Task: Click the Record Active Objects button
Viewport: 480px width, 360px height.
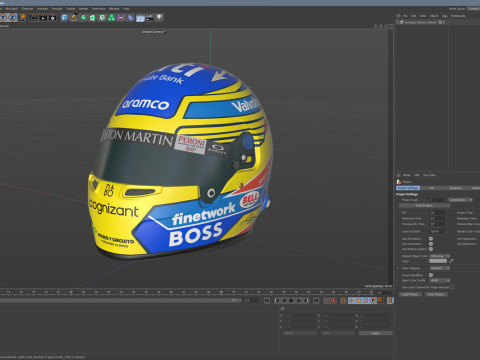Action: pyautogui.click(x=326, y=300)
